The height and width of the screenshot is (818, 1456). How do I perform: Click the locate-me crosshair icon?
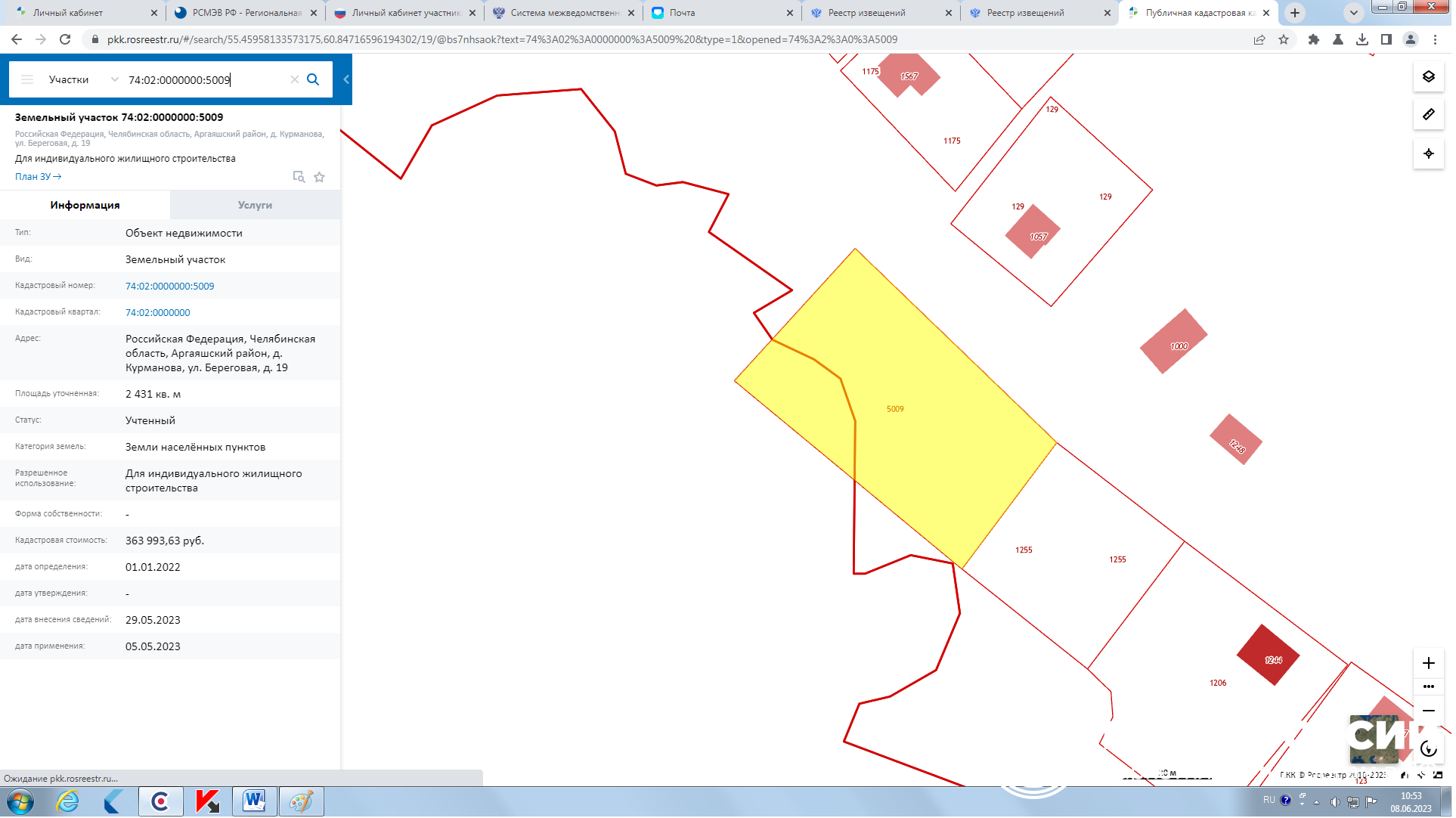tap(1428, 154)
